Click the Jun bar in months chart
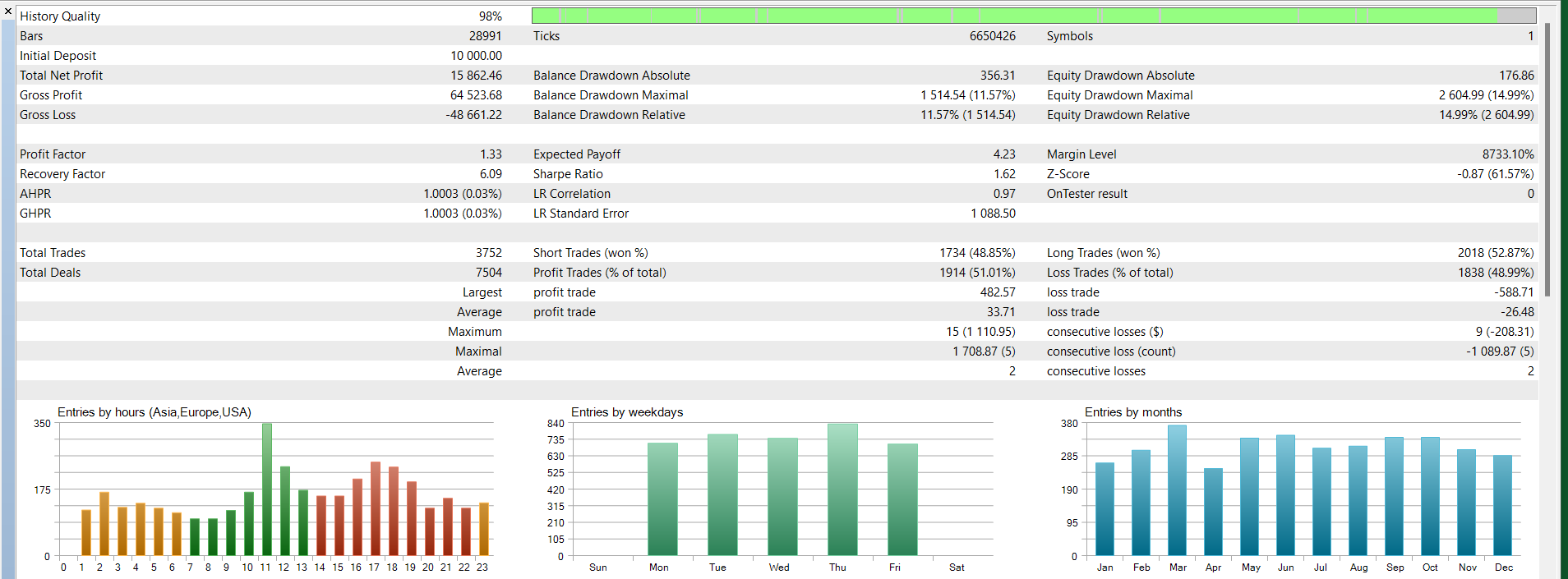The height and width of the screenshot is (579, 1568). [x=1286, y=495]
